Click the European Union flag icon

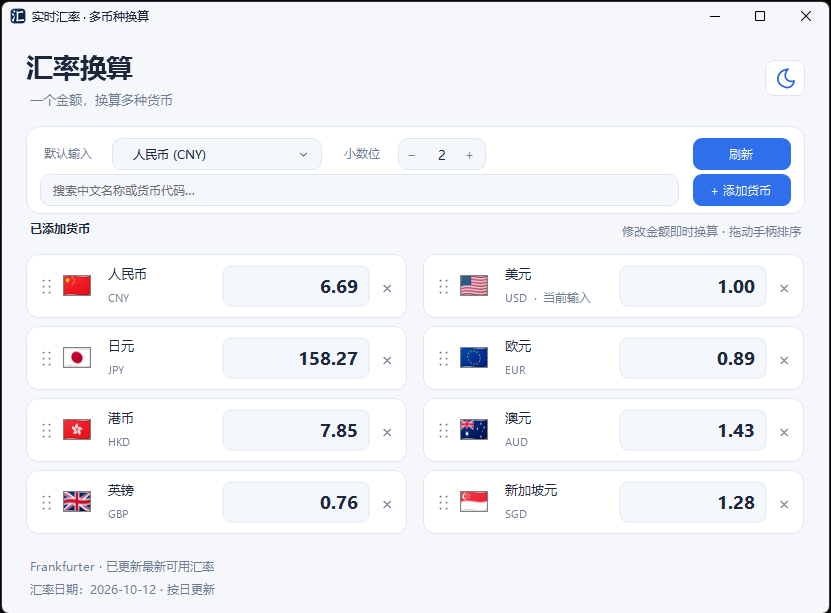coord(474,358)
